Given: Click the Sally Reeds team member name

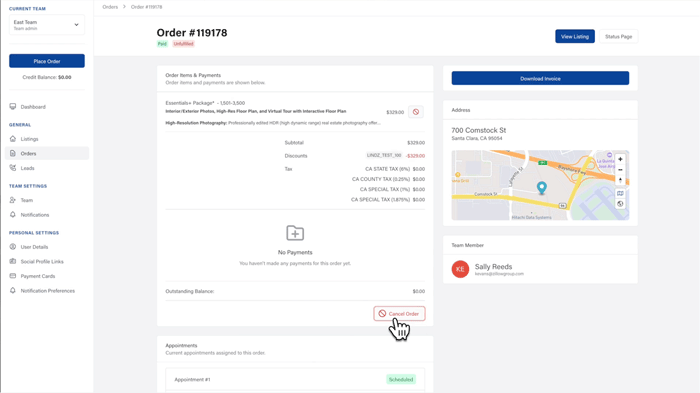Looking at the screenshot, I should 493,267.
